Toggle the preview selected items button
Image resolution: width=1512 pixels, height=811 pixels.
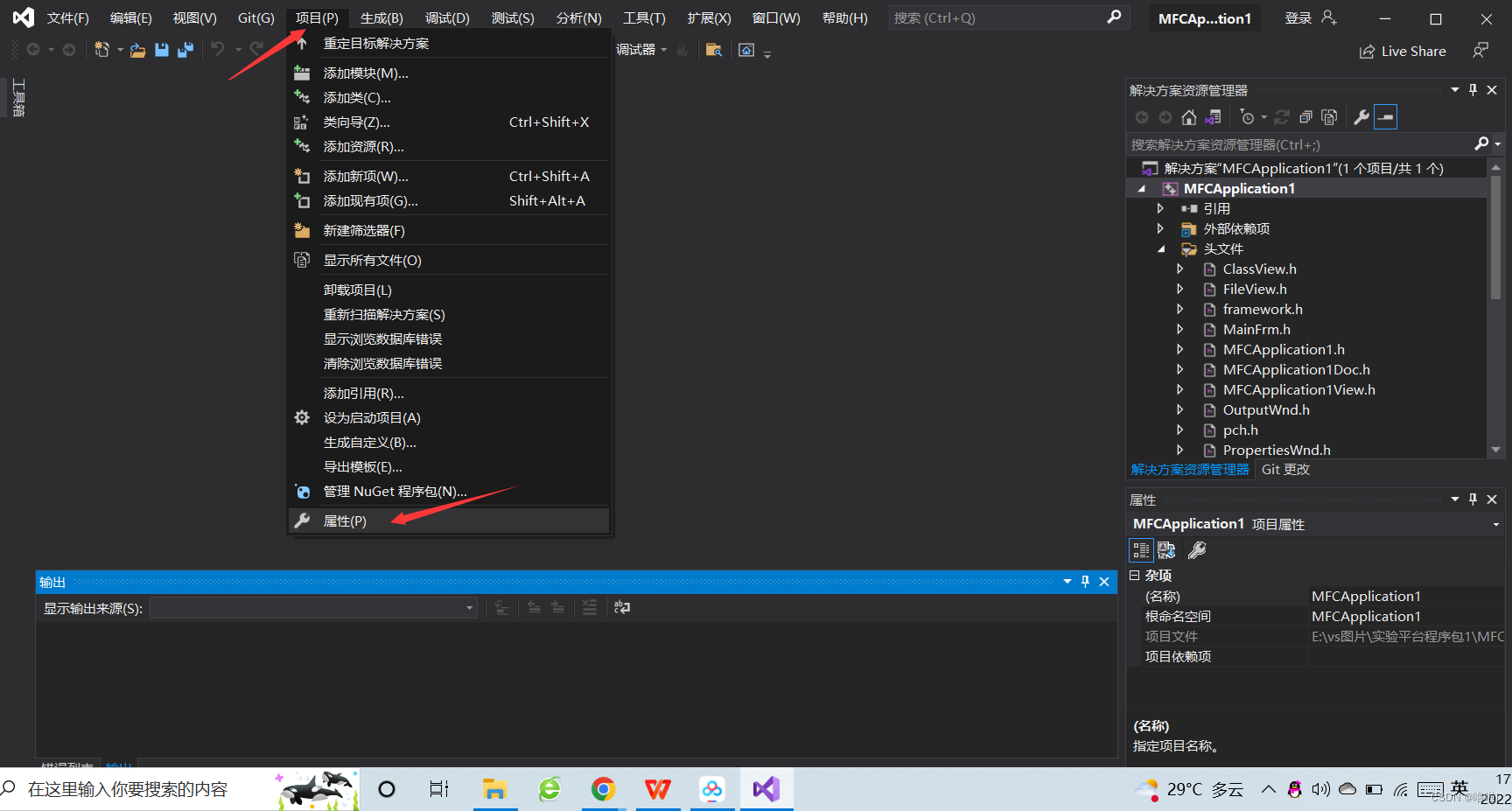pos(1386,117)
